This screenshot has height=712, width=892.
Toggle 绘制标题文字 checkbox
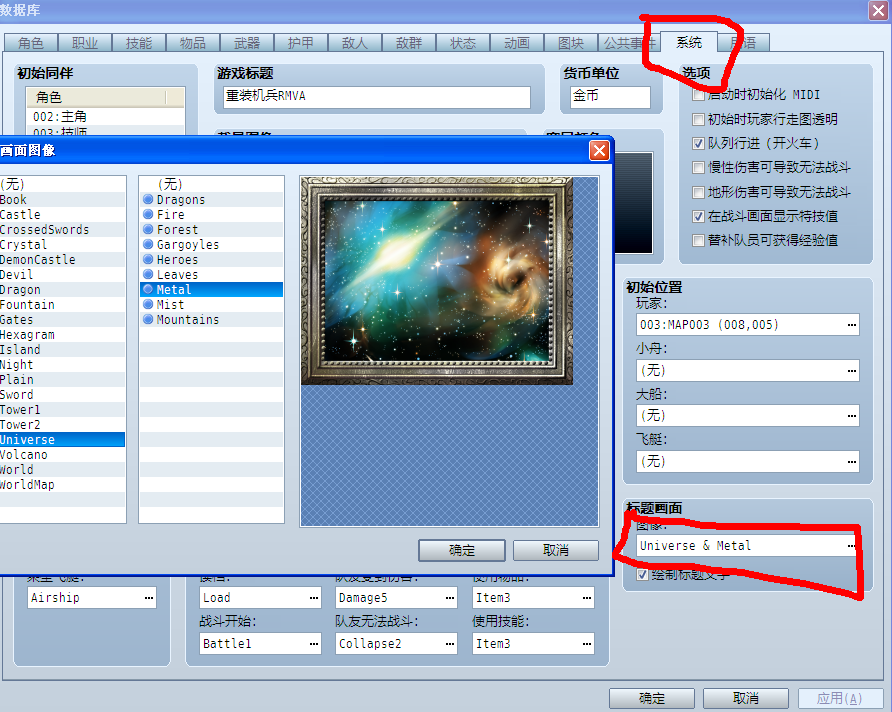tap(642, 574)
